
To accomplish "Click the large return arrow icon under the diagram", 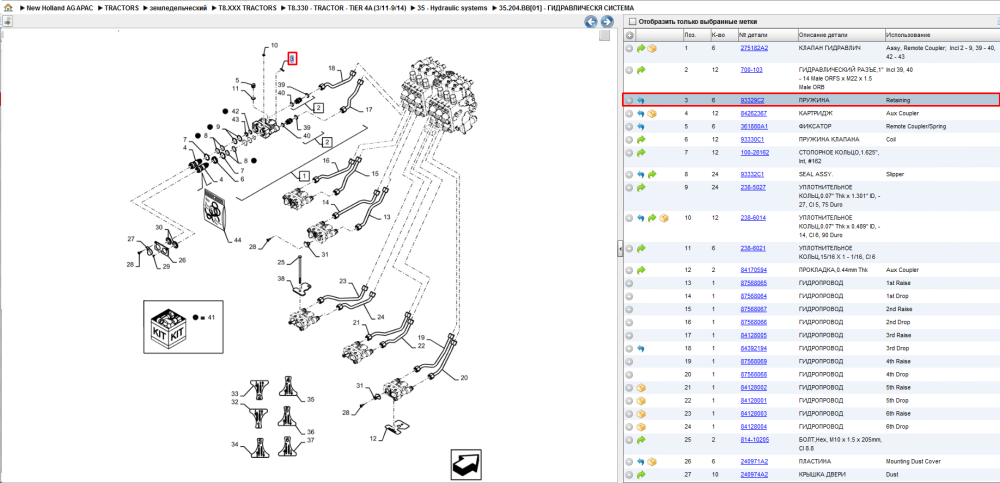I will click(468, 463).
